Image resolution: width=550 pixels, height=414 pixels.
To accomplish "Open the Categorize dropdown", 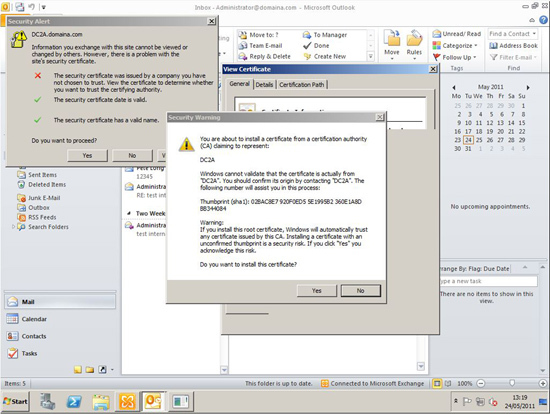I will [455, 46].
